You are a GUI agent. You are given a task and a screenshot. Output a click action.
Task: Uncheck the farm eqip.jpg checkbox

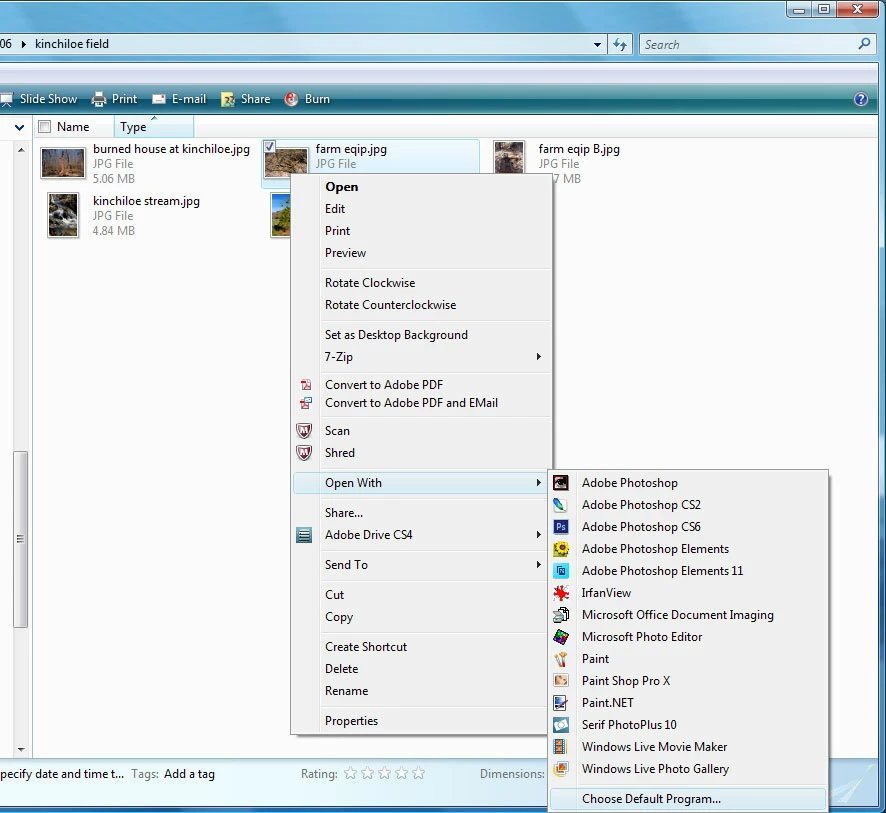click(x=270, y=146)
